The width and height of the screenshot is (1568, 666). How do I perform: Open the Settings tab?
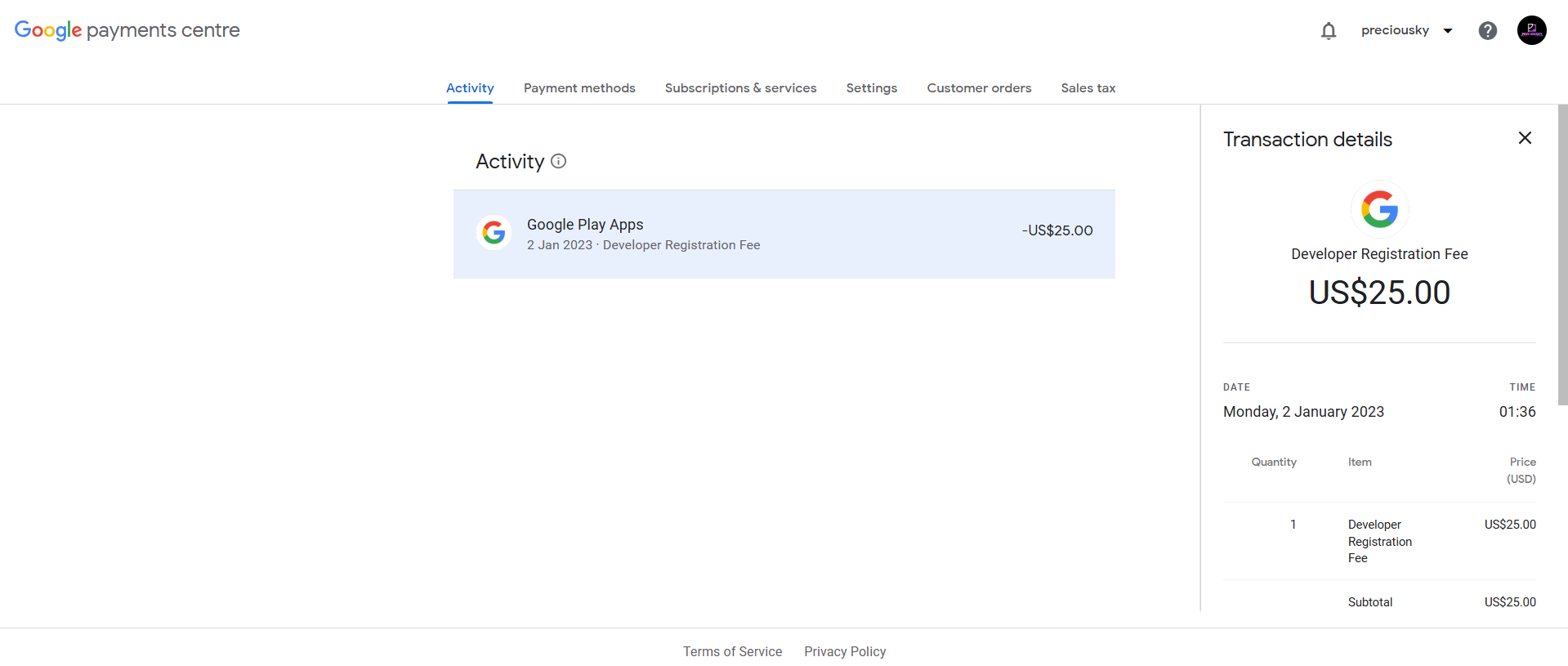click(x=871, y=87)
